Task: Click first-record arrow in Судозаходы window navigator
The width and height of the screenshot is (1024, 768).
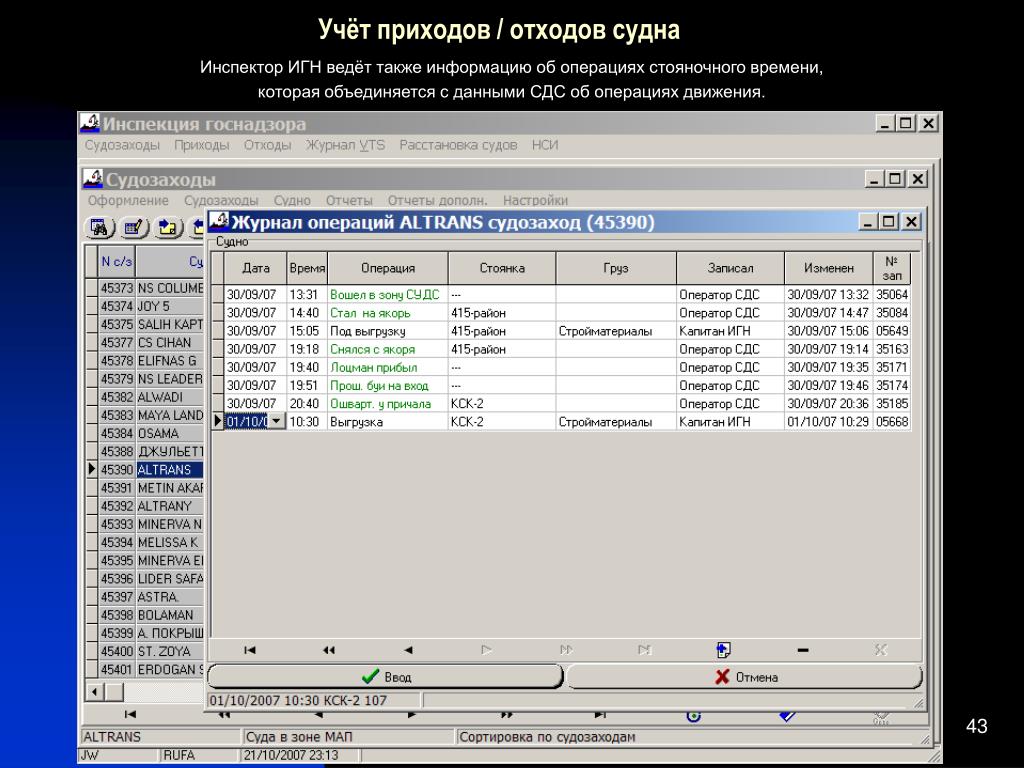Action: [130, 714]
